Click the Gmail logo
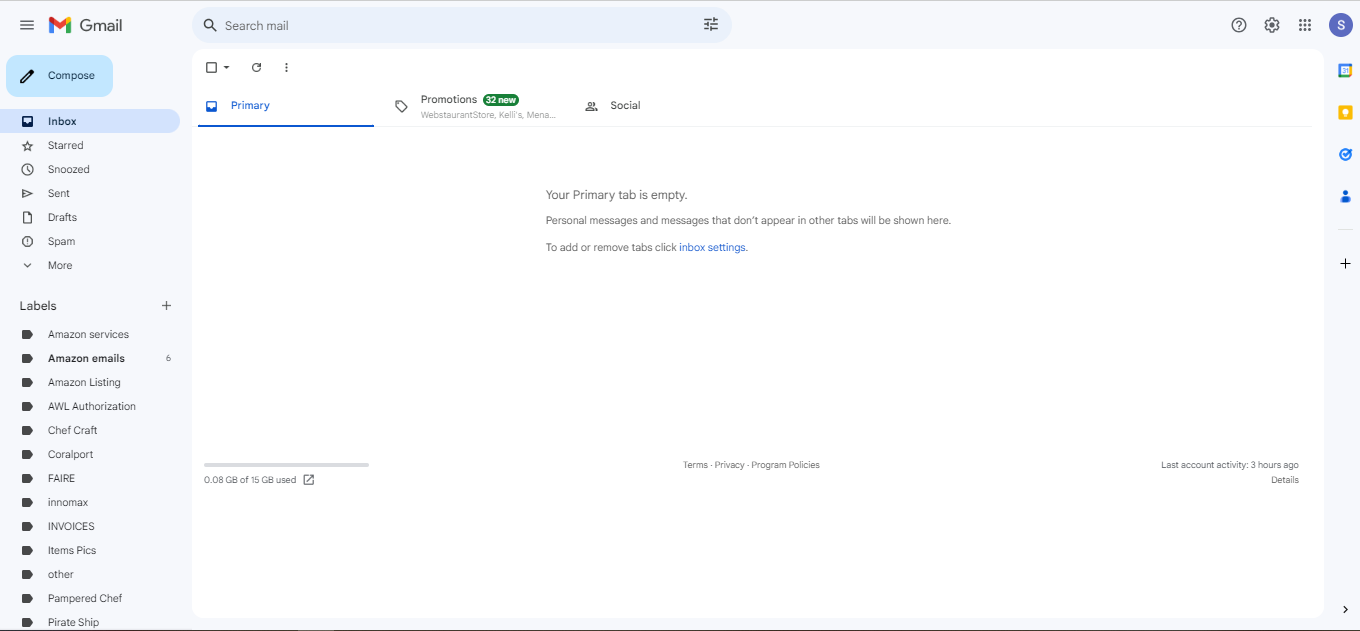The height and width of the screenshot is (631, 1360). [85, 25]
